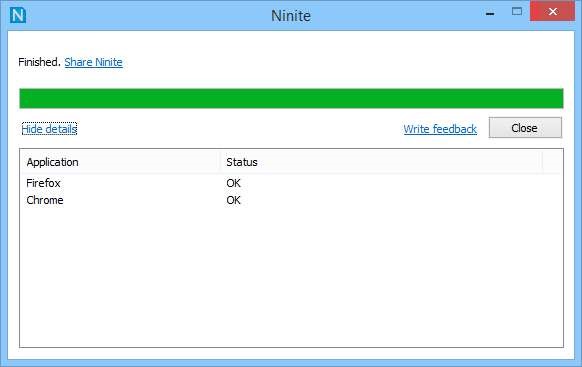Screen dimensions: 582x367
Task: Sort by the Status column header
Action: [381, 162]
